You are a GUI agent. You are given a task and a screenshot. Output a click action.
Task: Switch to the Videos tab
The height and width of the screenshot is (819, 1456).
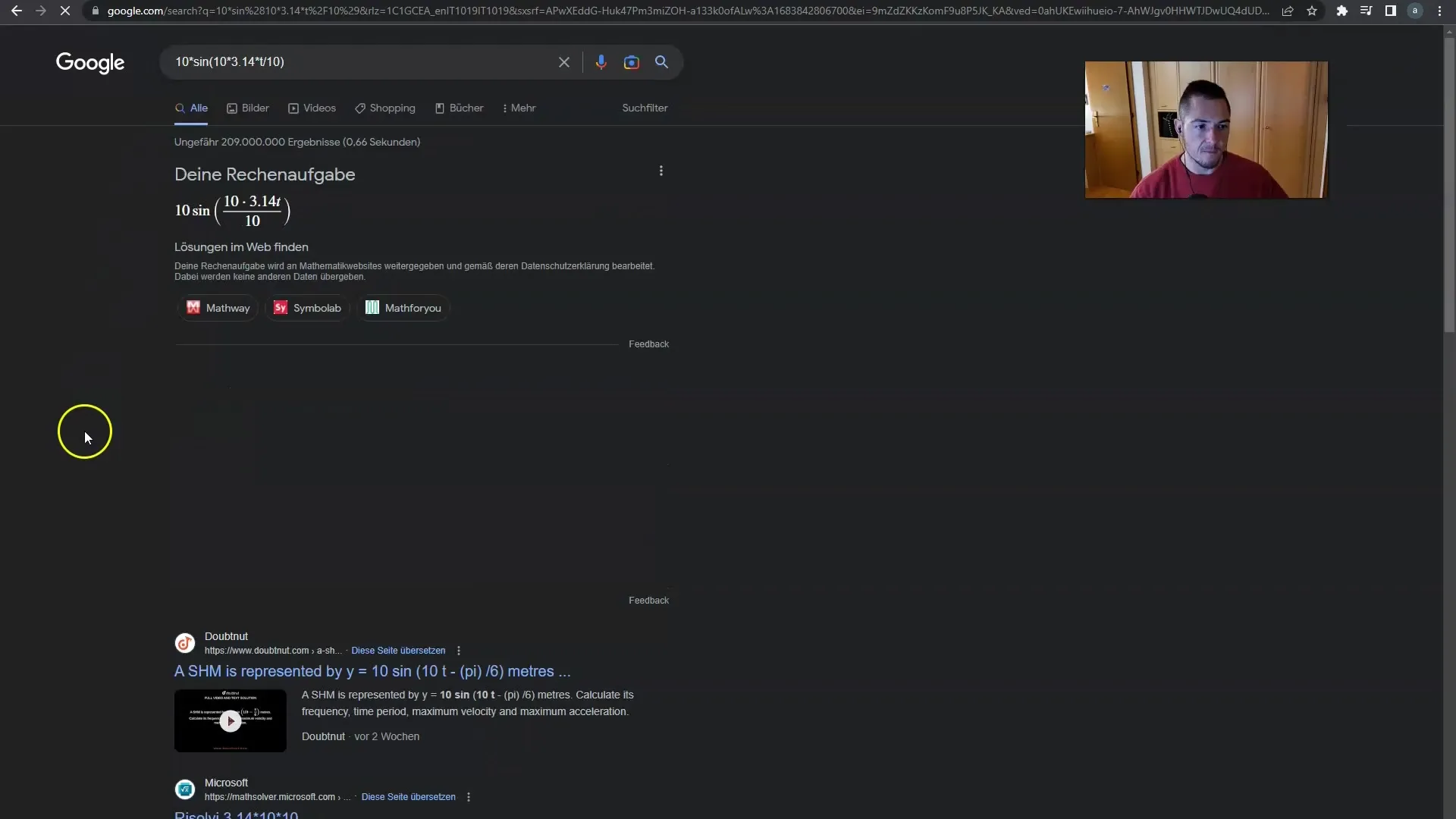coord(312,108)
